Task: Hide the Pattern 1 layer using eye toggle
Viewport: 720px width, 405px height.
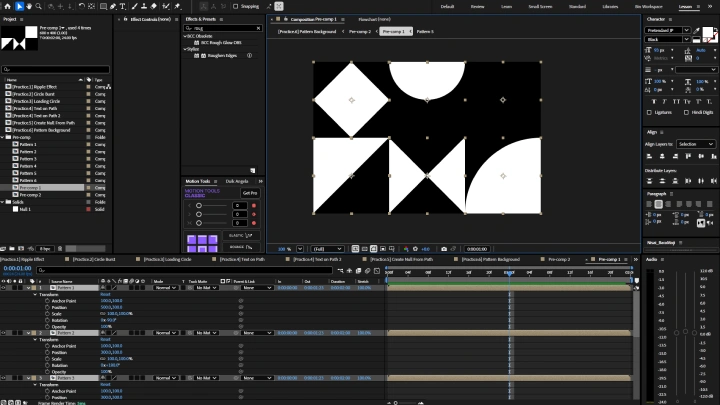Action: click(x=4, y=288)
